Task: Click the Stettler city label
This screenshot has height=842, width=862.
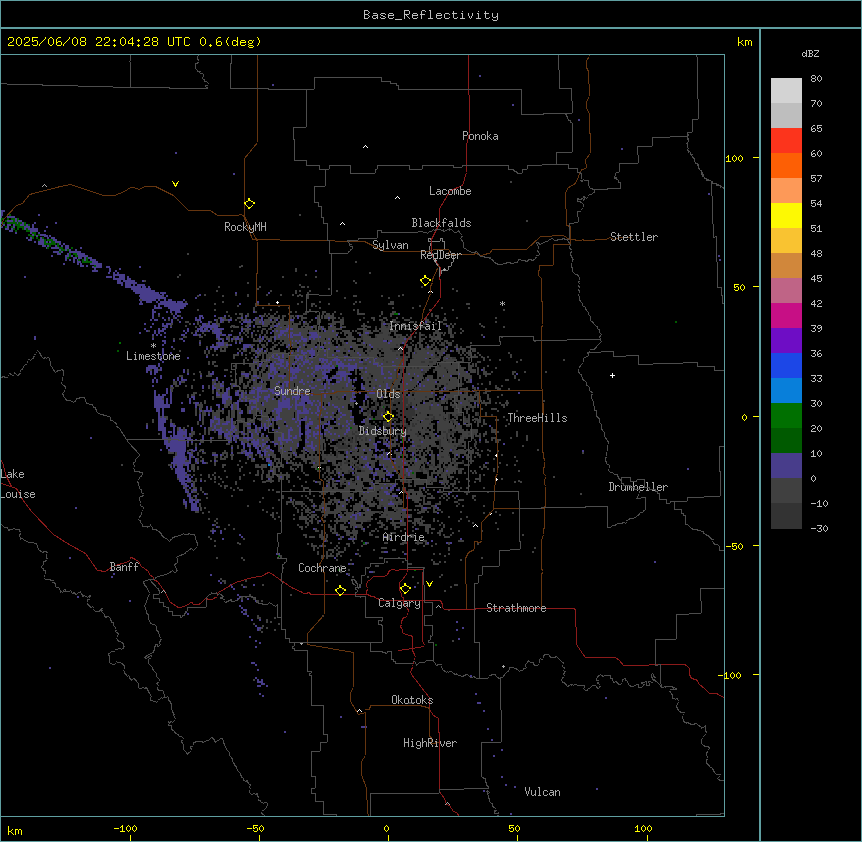Action: [634, 237]
